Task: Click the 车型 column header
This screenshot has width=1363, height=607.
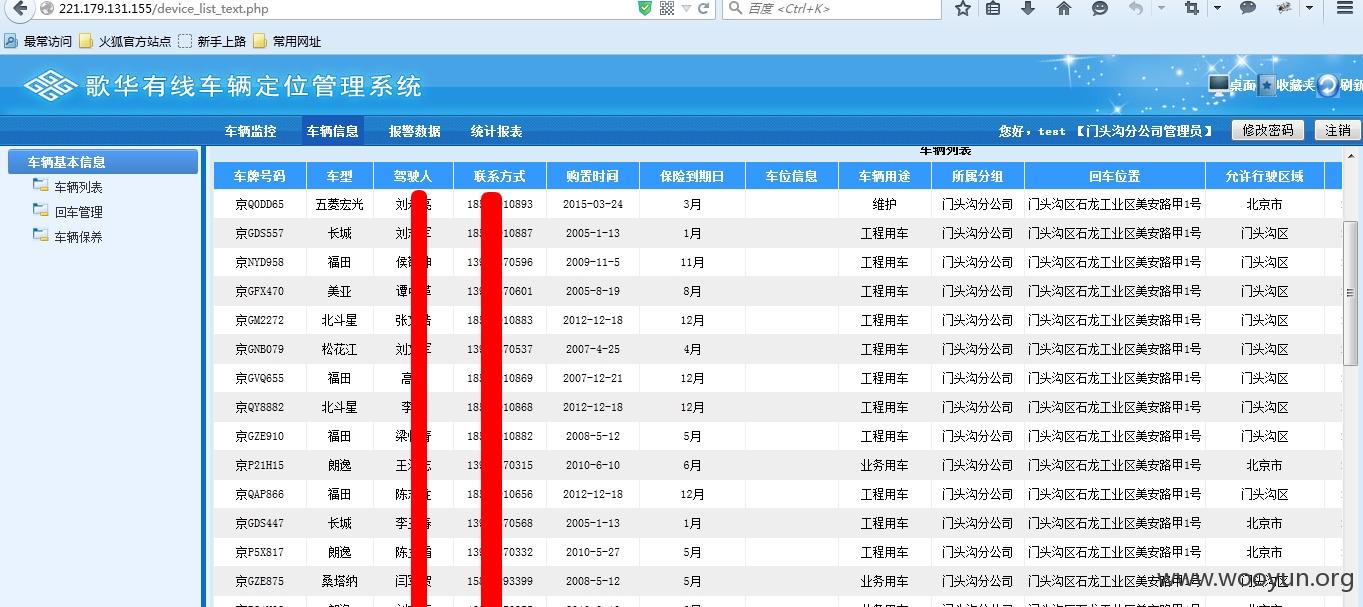Action: coord(340,176)
